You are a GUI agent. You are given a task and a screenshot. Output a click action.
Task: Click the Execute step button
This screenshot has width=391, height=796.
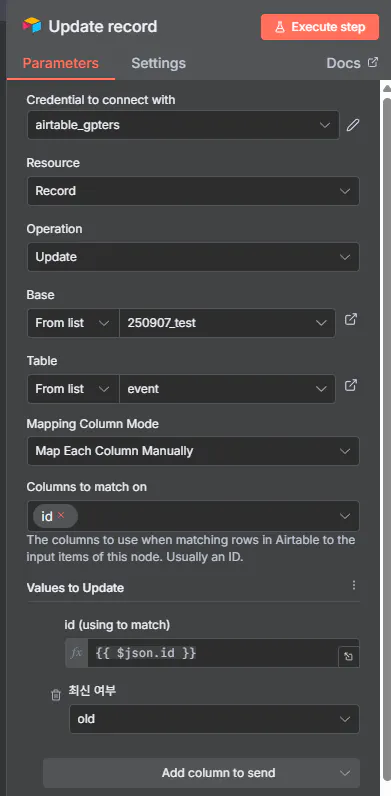(320, 27)
